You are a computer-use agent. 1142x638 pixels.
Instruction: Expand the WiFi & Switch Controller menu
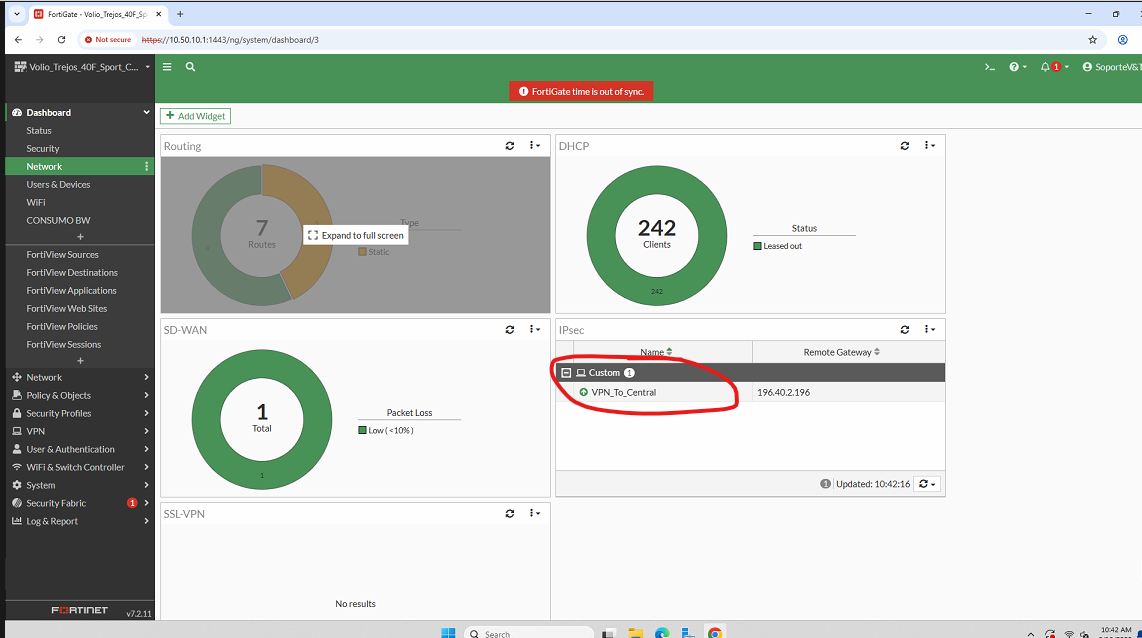(x=80, y=468)
